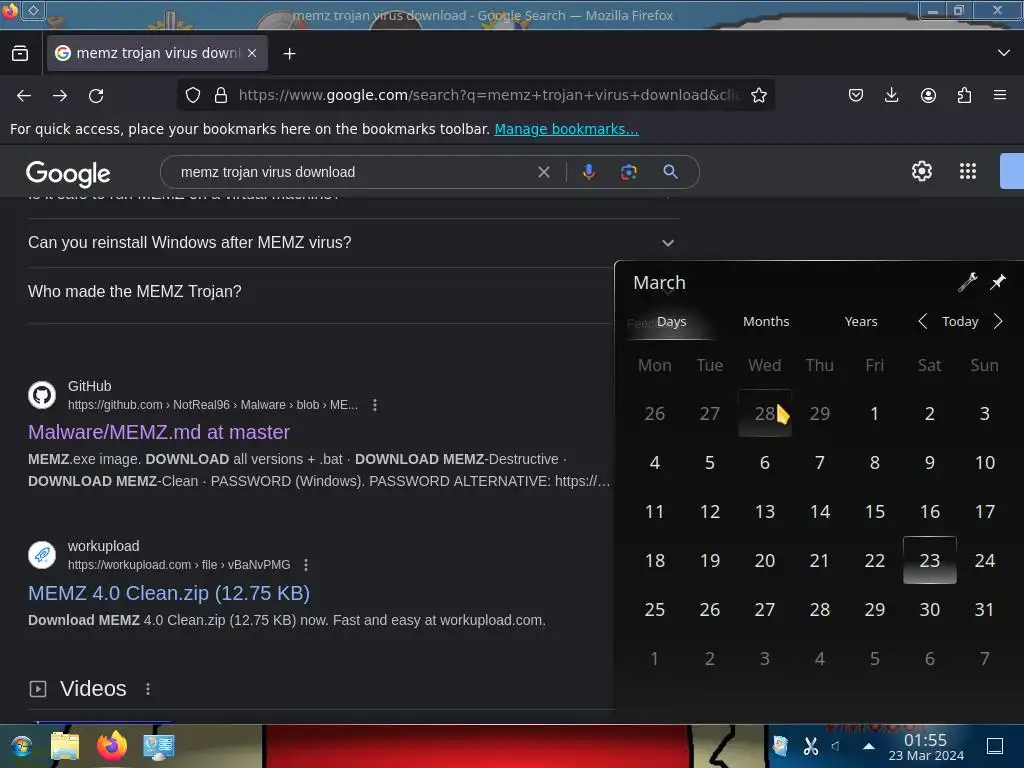Open the clipboard scissors tray icon
The image size is (1024, 768).
(810, 746)
